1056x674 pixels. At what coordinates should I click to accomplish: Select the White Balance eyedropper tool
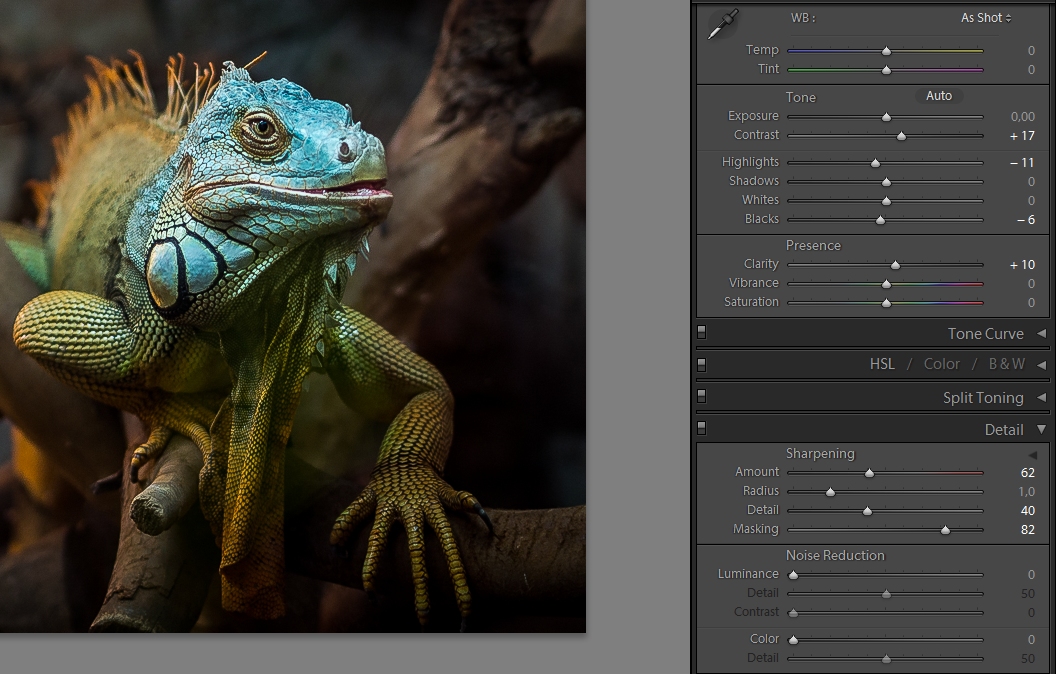pos(720,24)
